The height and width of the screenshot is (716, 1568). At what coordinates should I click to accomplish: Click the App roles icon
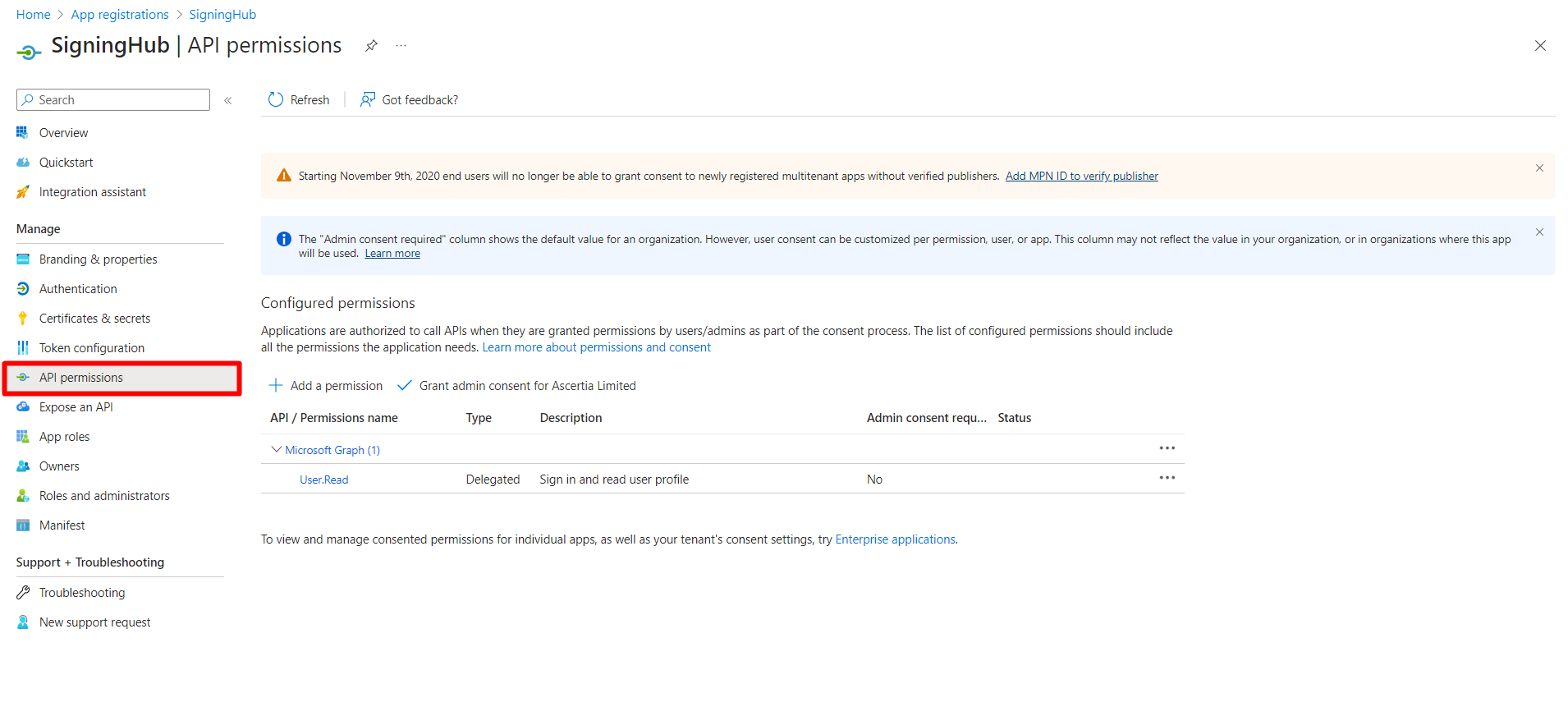pos(23,436)
